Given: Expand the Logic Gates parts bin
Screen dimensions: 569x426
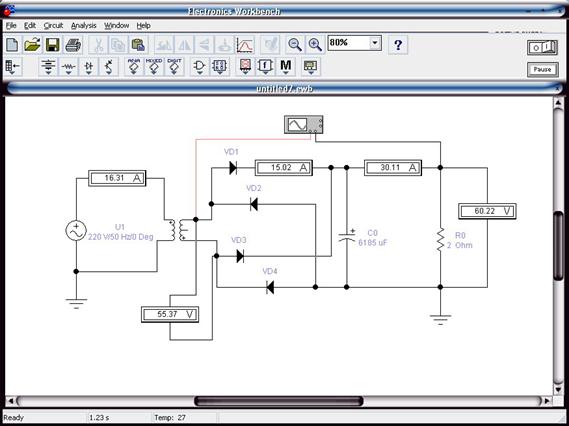Looking at the screenshot, I should 199,67.
